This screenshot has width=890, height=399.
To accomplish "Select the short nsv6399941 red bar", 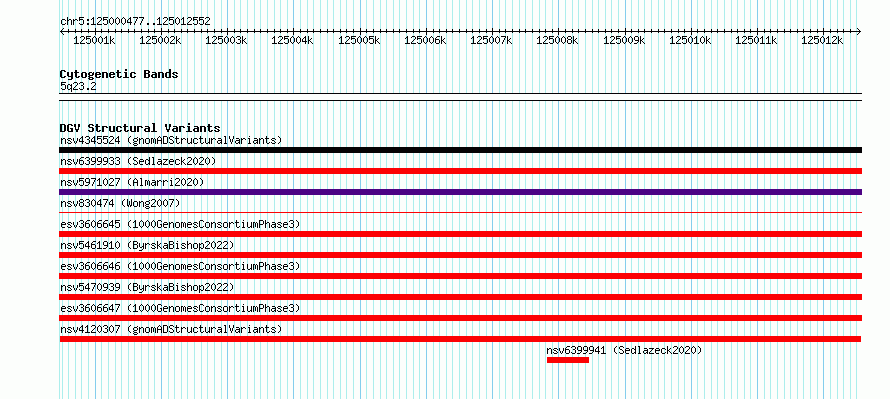I will coord(568,360).
